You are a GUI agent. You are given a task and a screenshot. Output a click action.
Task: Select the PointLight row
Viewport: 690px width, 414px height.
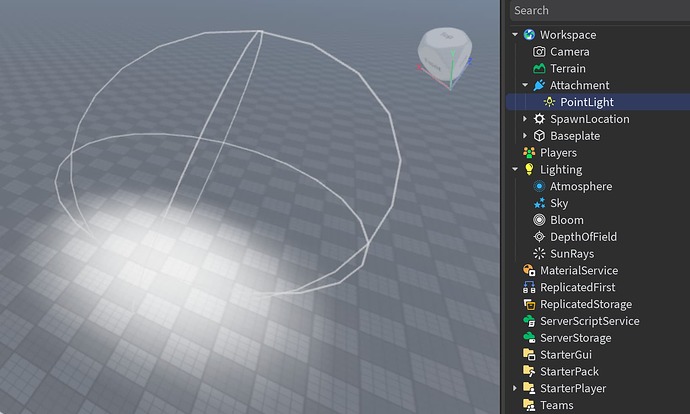click(598, 102)
